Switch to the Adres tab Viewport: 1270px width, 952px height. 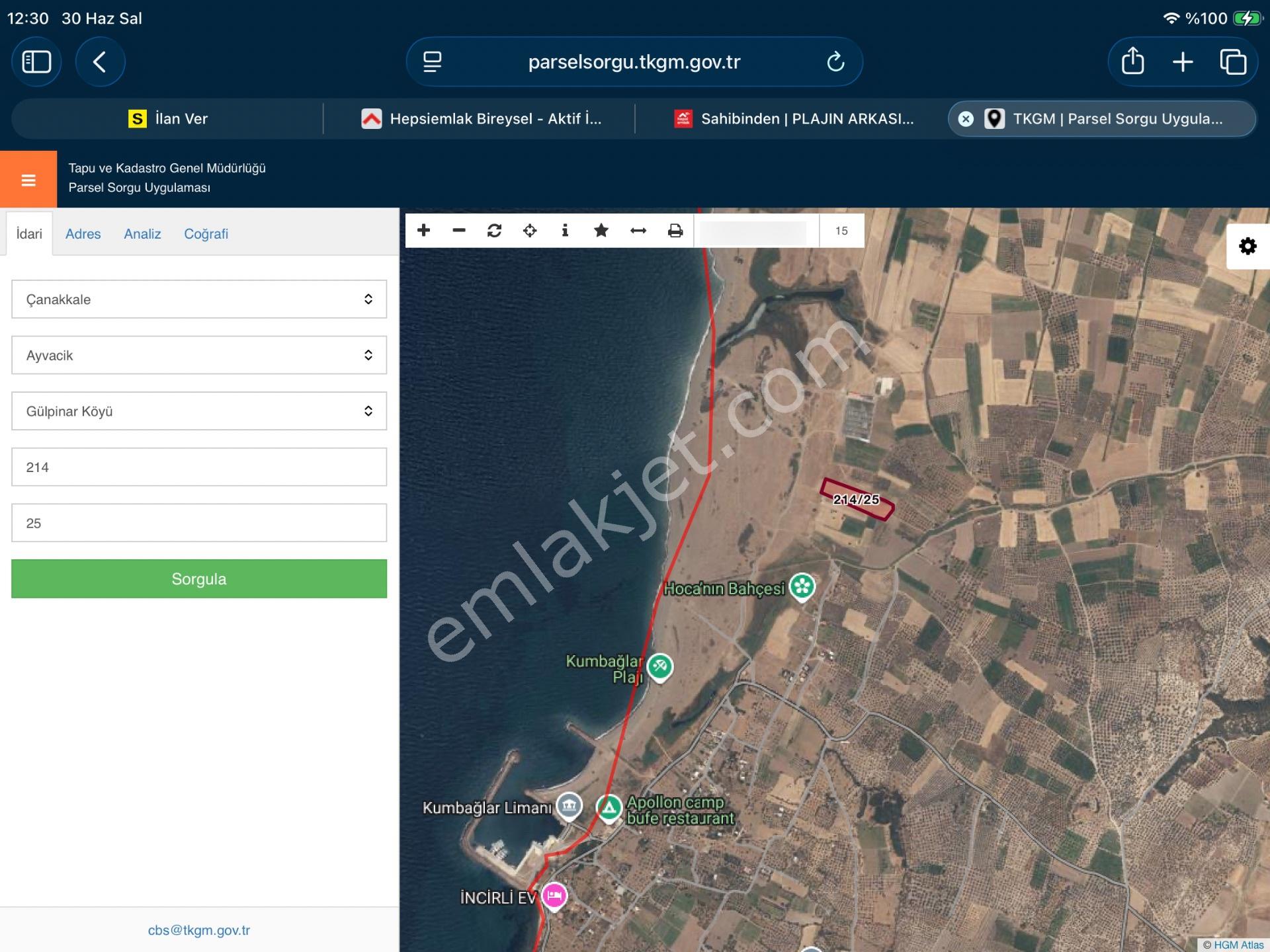83,234
